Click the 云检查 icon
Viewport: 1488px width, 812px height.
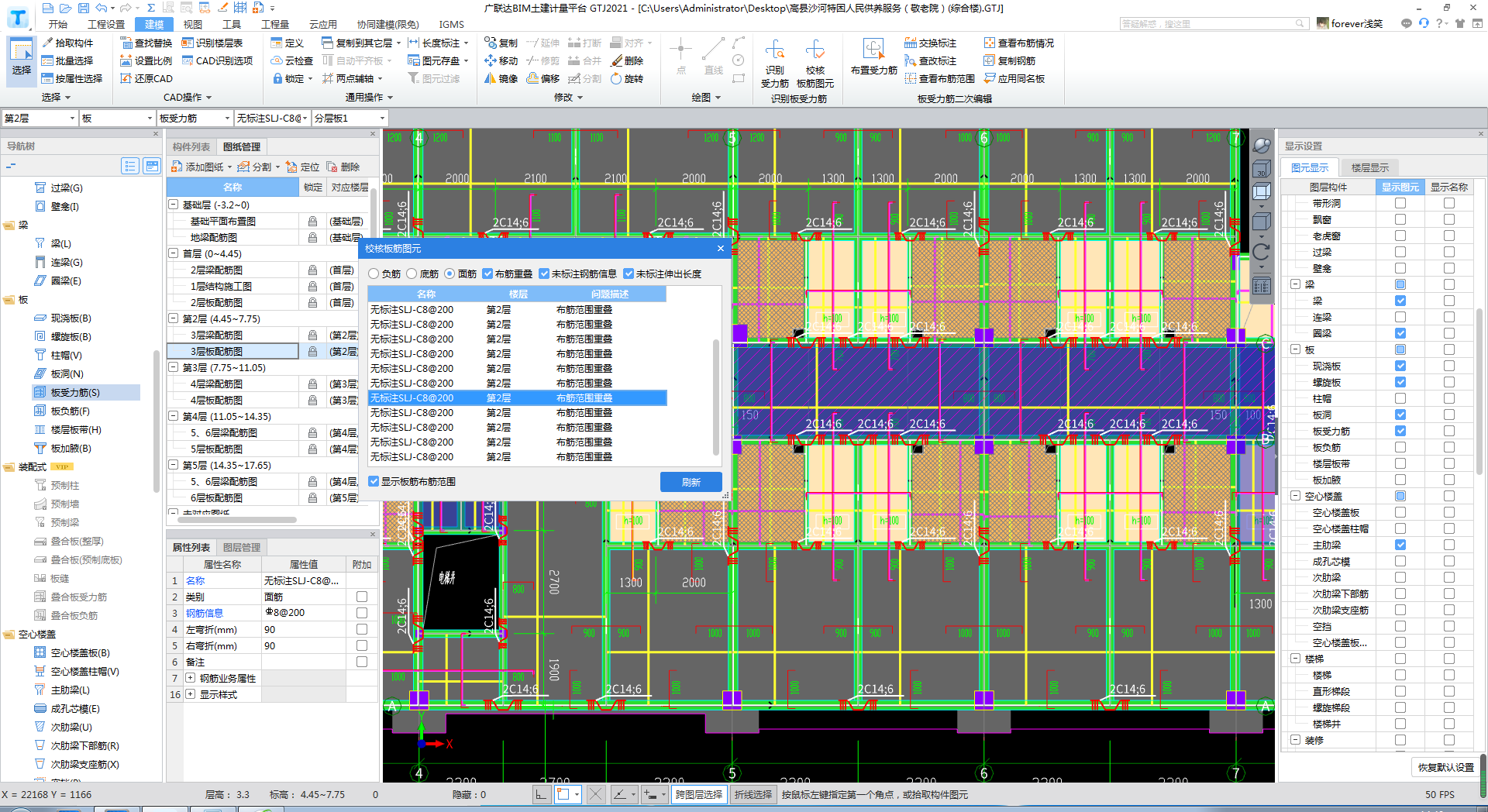[277, 60]
